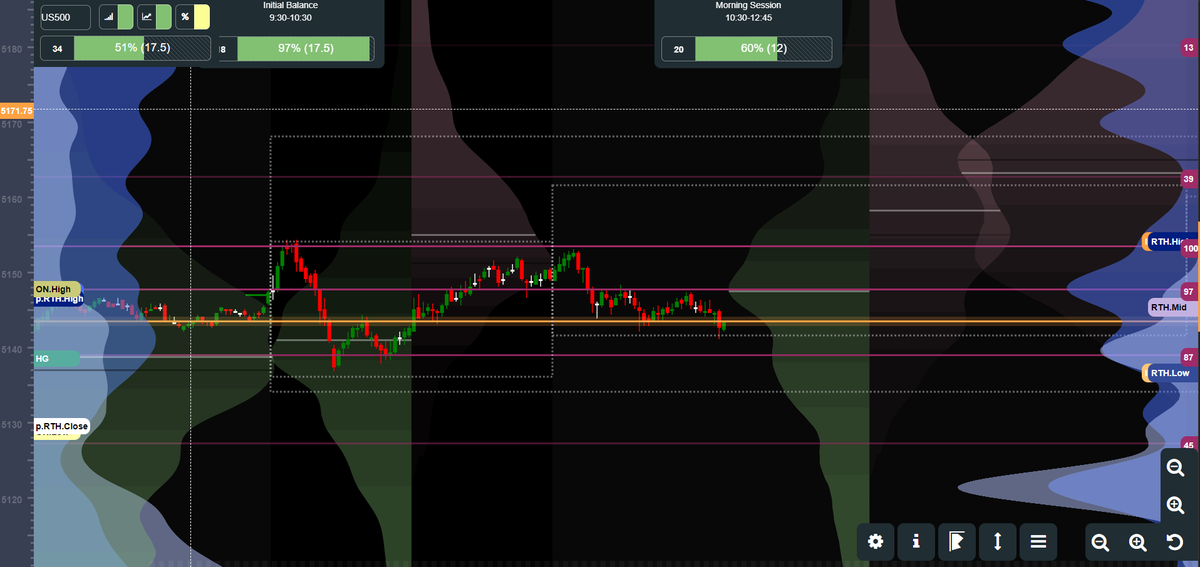Screen dimensions: 1200x567
Task: Click the magenta 39 badge
Action: coord(1188,179)
